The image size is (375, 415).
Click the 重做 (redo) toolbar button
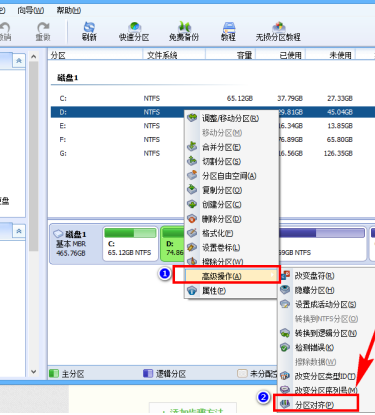click(x=43, y=31)
